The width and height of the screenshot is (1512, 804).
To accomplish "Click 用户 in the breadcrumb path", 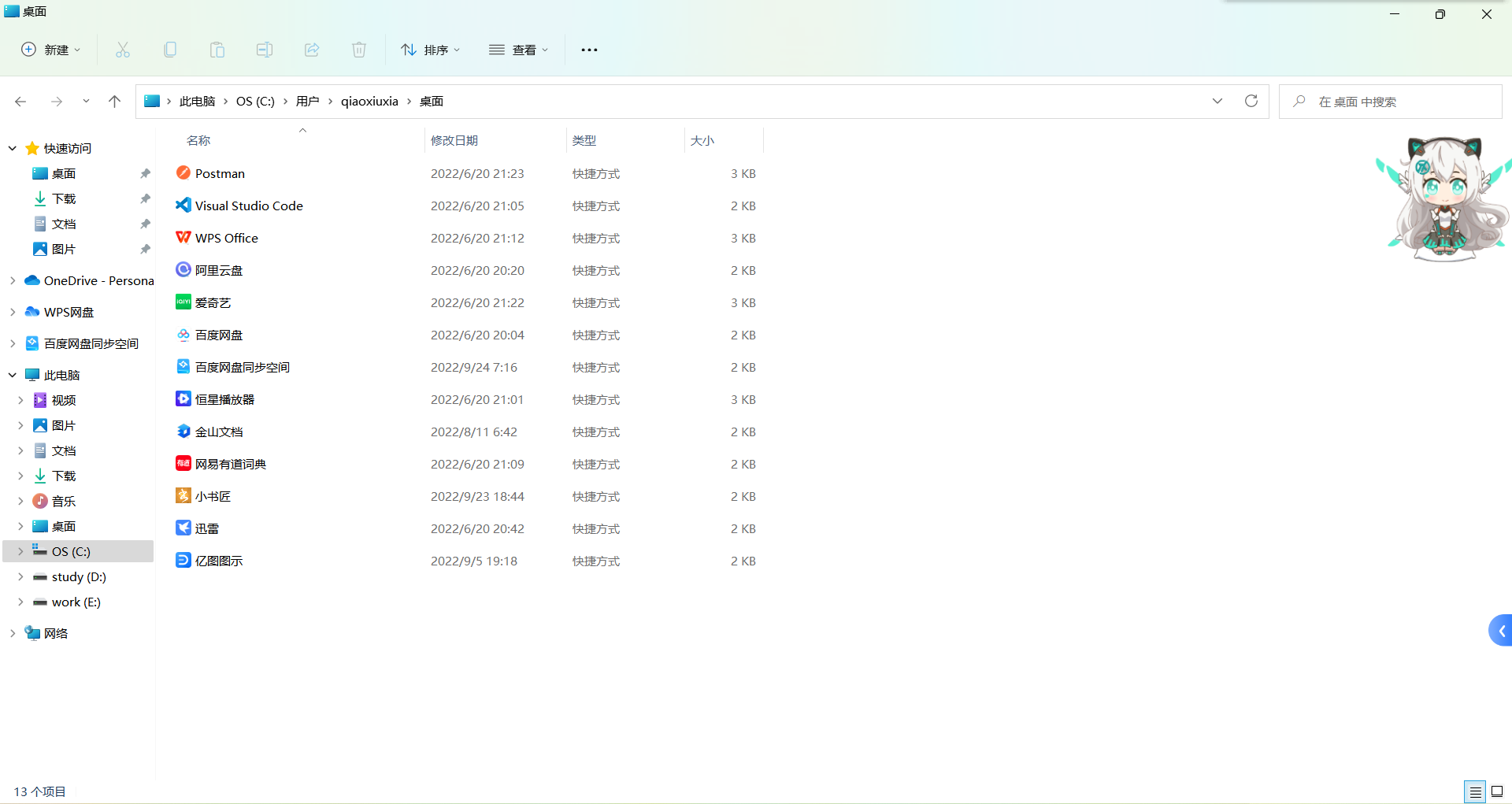I will point(307,101).
